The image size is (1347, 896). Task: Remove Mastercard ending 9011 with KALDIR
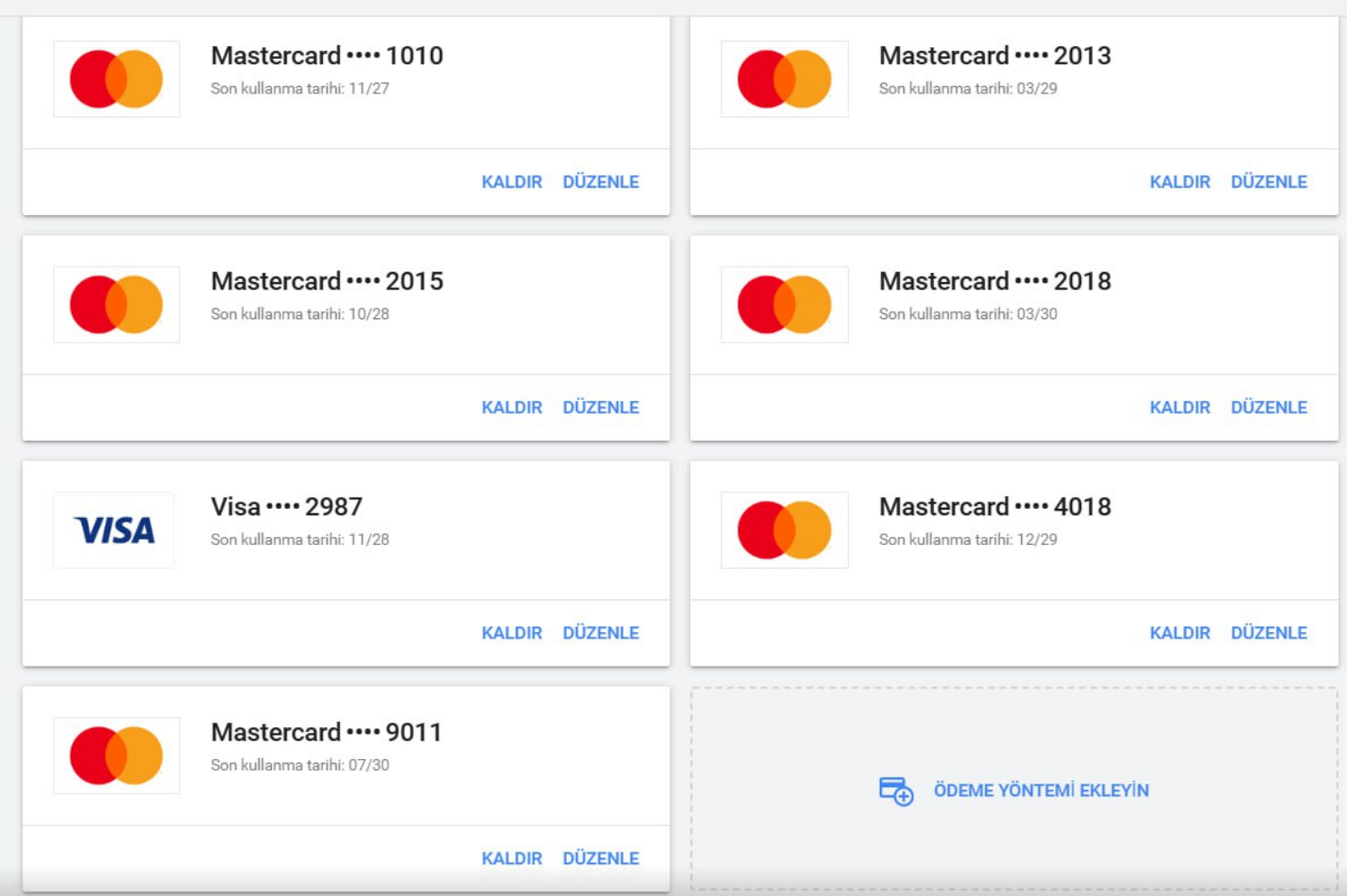[x=512, y=859]
